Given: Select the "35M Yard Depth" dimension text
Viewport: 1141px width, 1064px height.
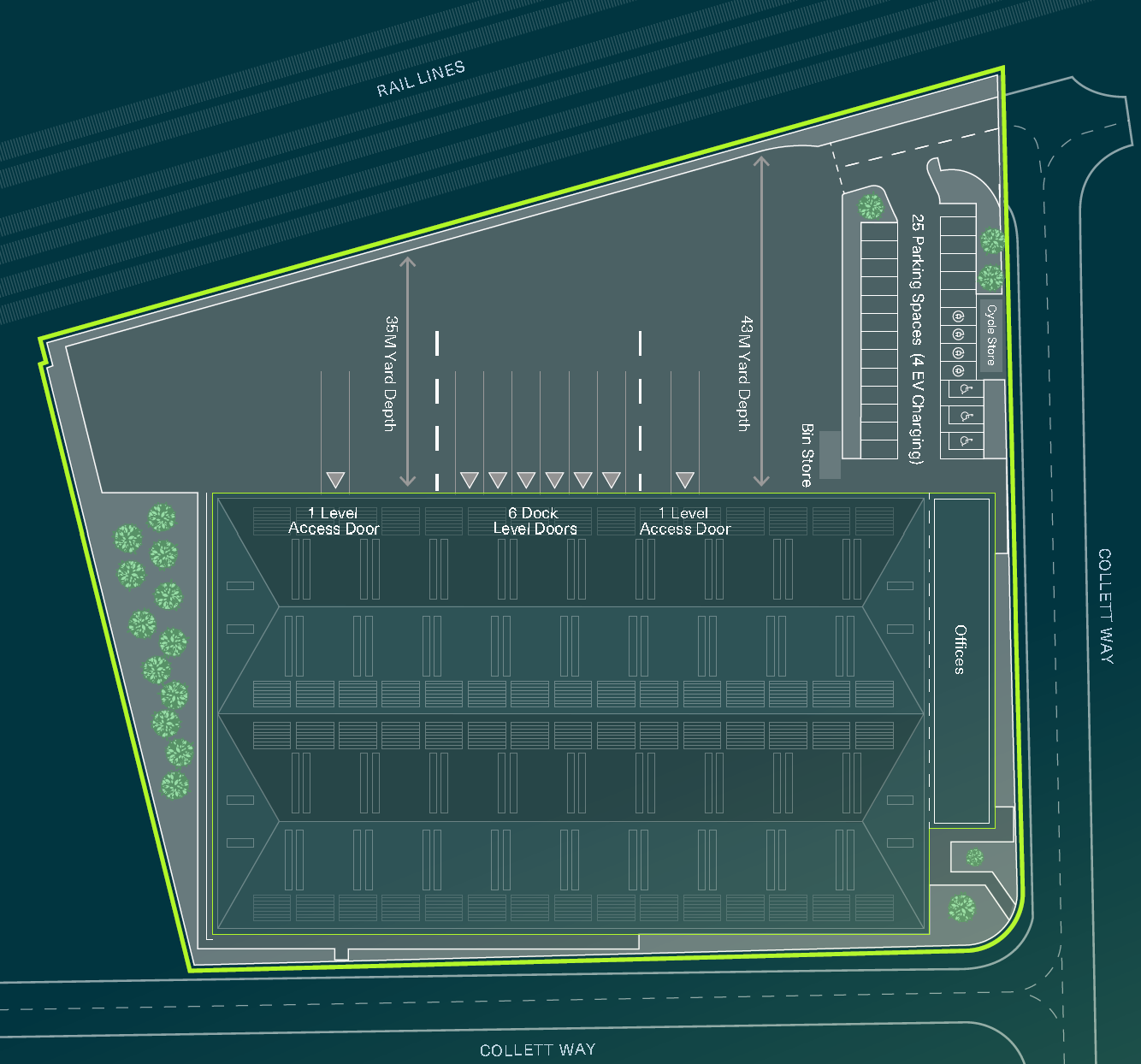Looking at the screenshot, I should [x=390, y=373].
